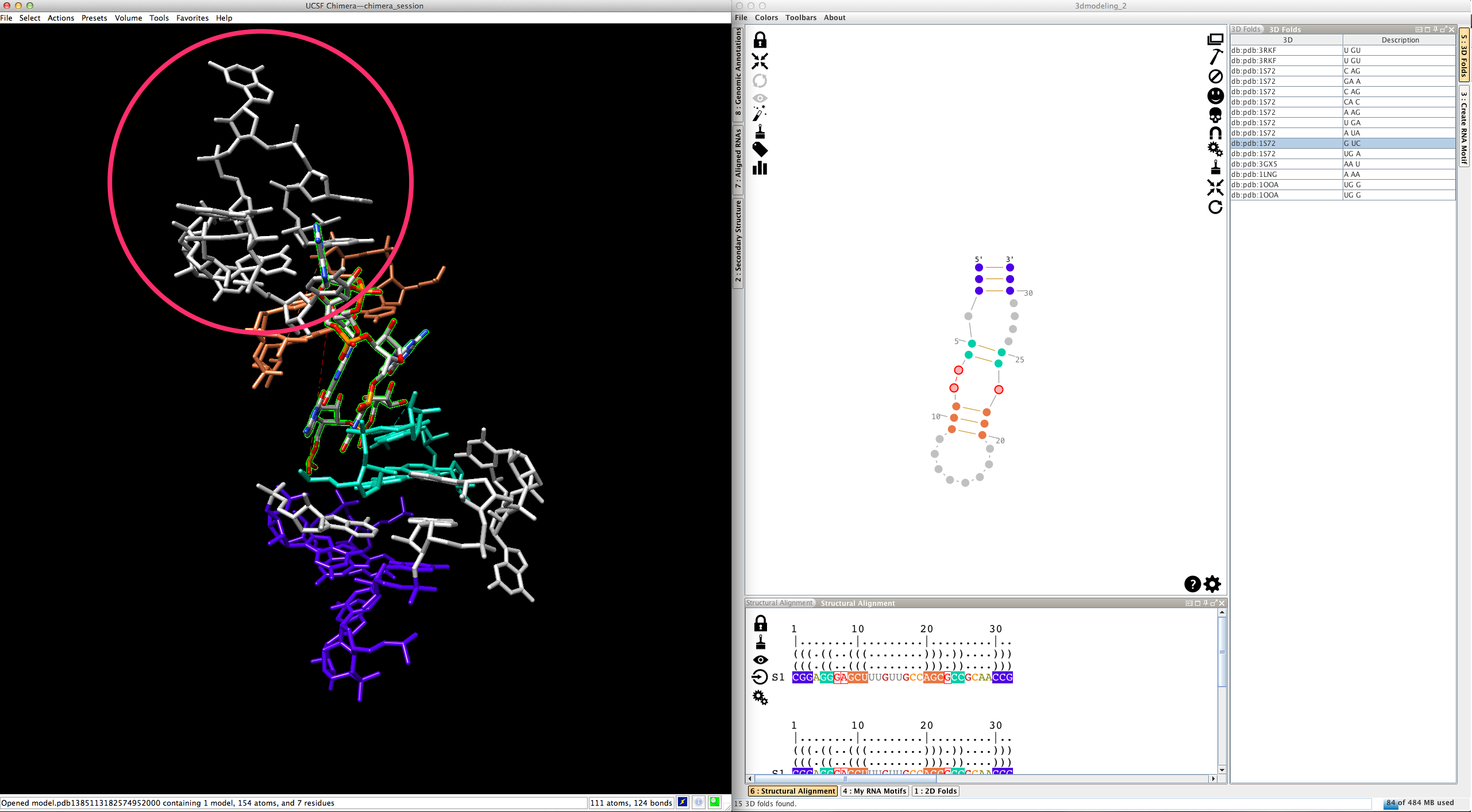Open the Chimera Volume menu
Screen dimensions: 1472x812
[128, 18]
